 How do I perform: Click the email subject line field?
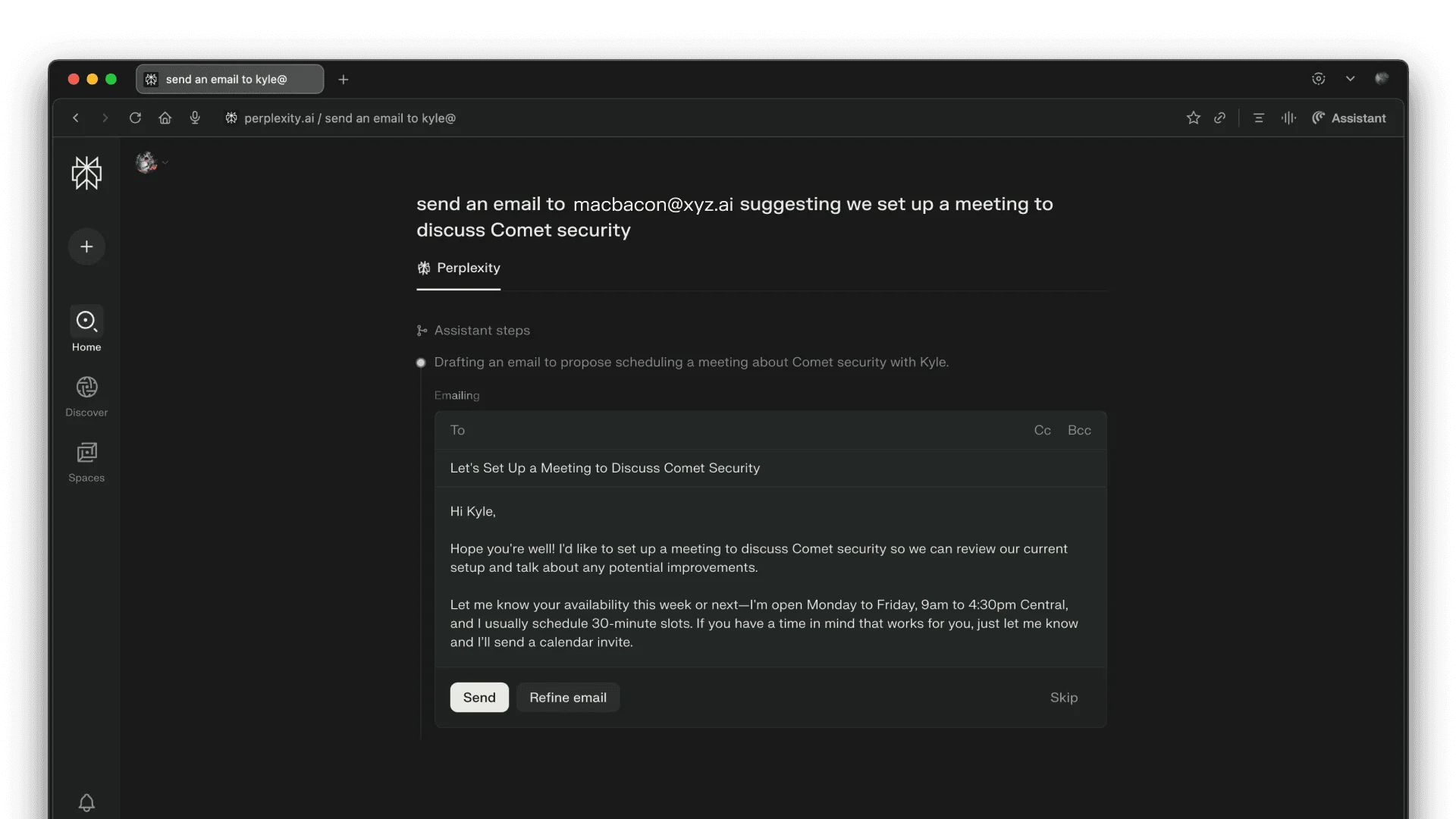770,468
